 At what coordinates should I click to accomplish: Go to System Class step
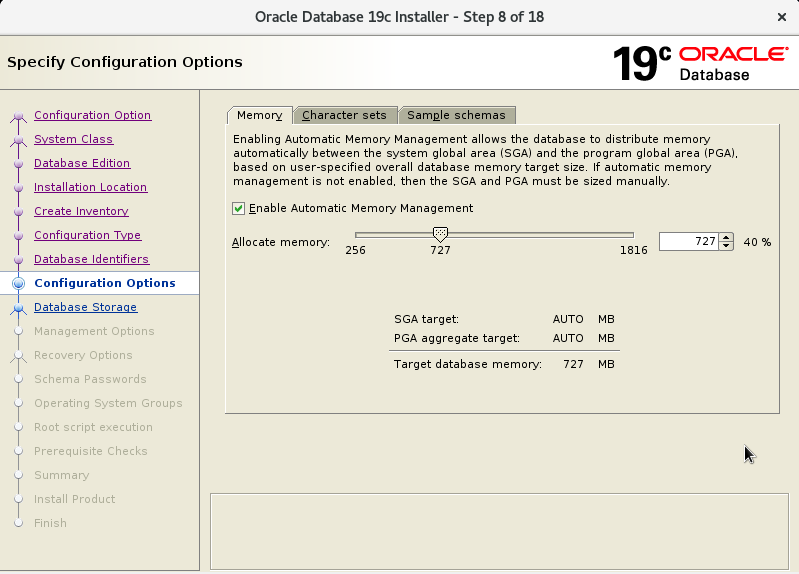pos(73,139)
